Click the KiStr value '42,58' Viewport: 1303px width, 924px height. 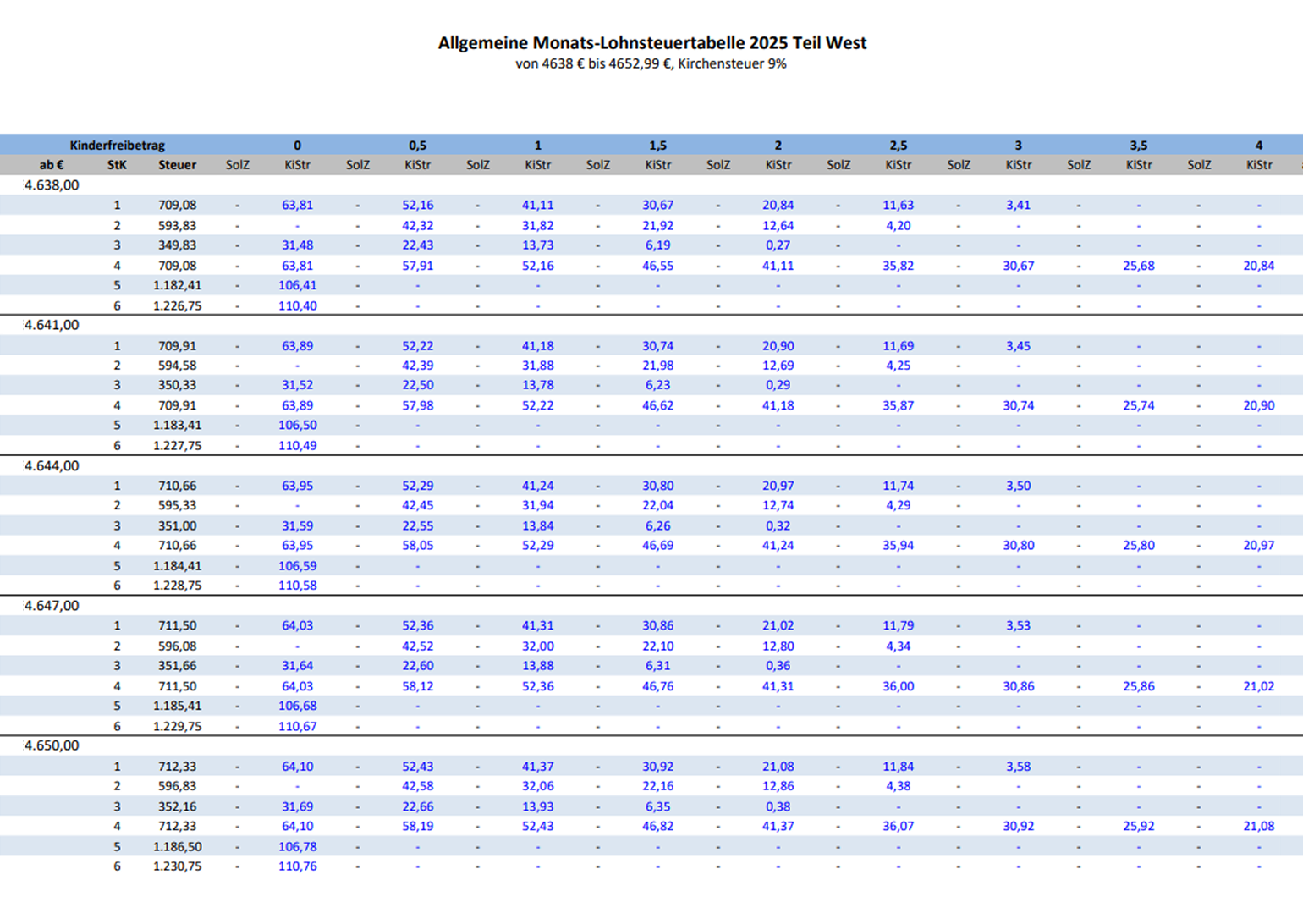417,786
